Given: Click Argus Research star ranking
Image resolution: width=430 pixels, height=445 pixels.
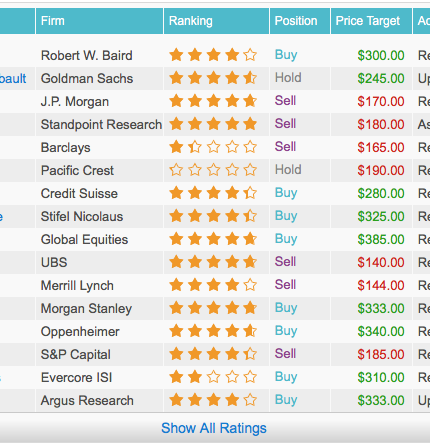Looking at the screenshot, I should [213, 400].
